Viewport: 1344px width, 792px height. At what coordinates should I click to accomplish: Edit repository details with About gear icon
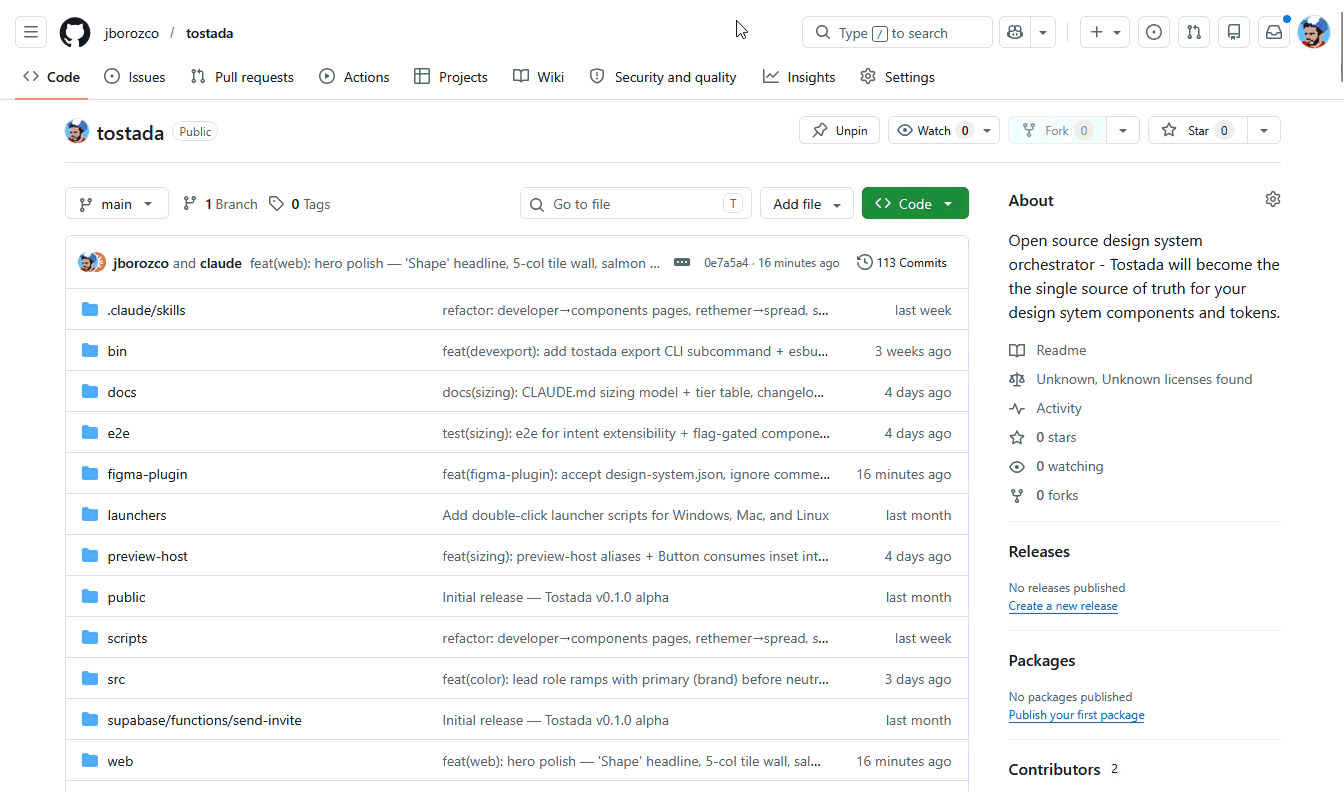tap(1272, 200)
